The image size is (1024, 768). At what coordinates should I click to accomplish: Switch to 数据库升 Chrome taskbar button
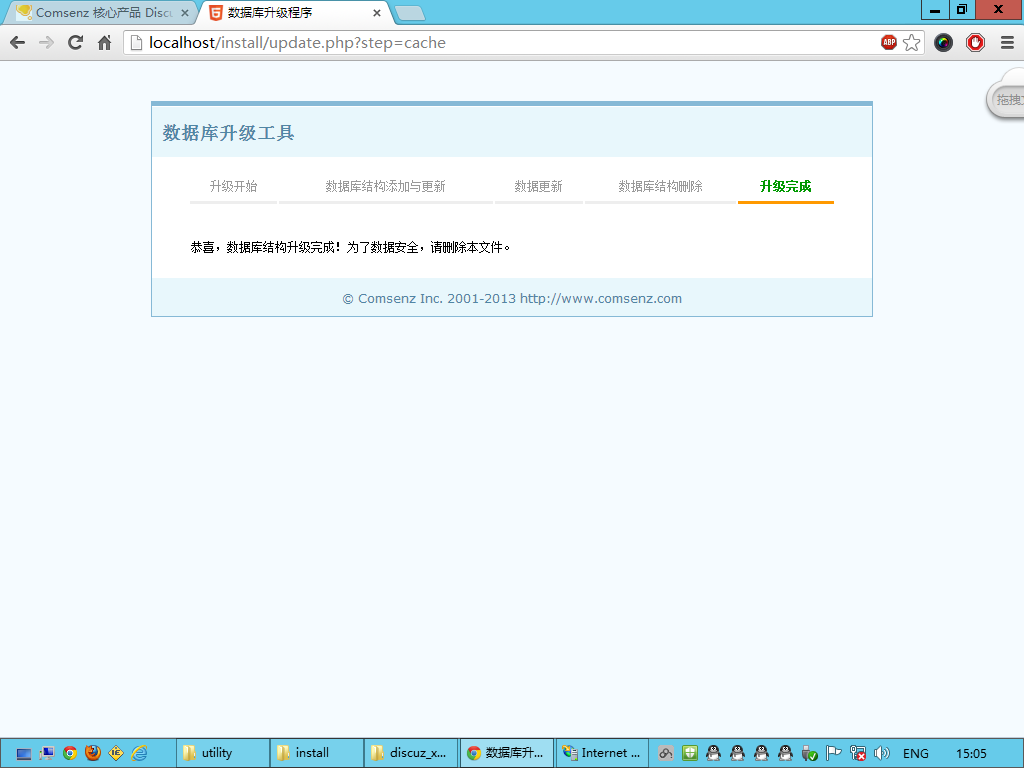(507, 753)
